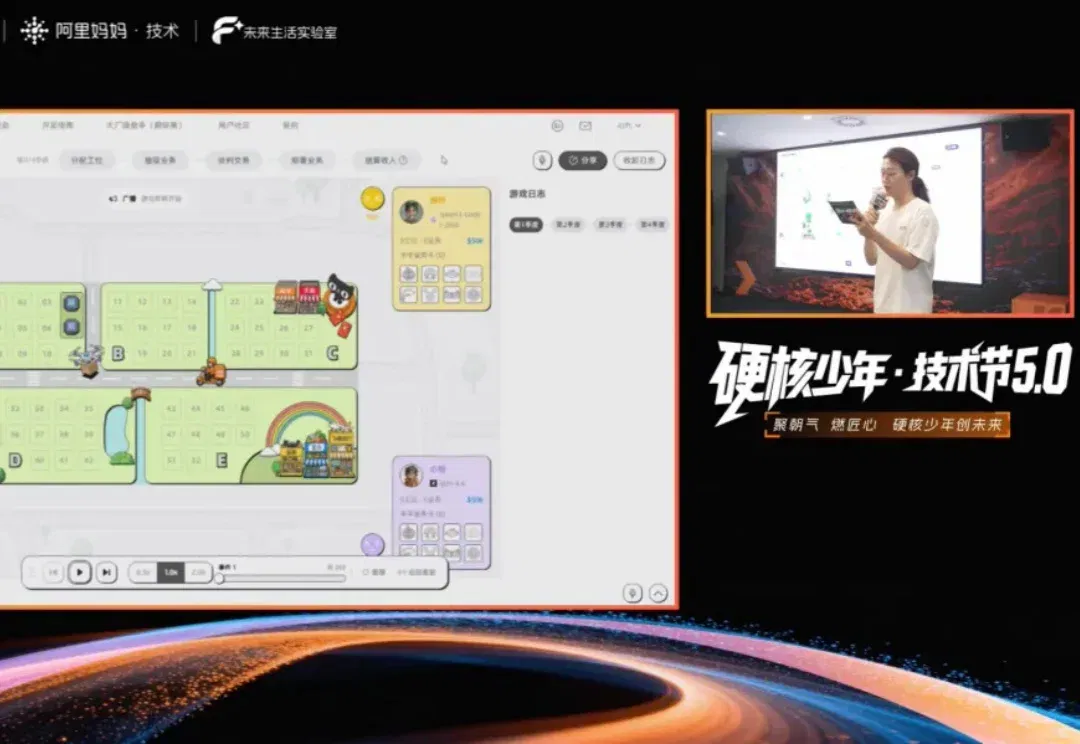Click the drone carrying a package
The width and height of the screenshot is (1080, 744).
pyautogui.click(x=87, y=360)
